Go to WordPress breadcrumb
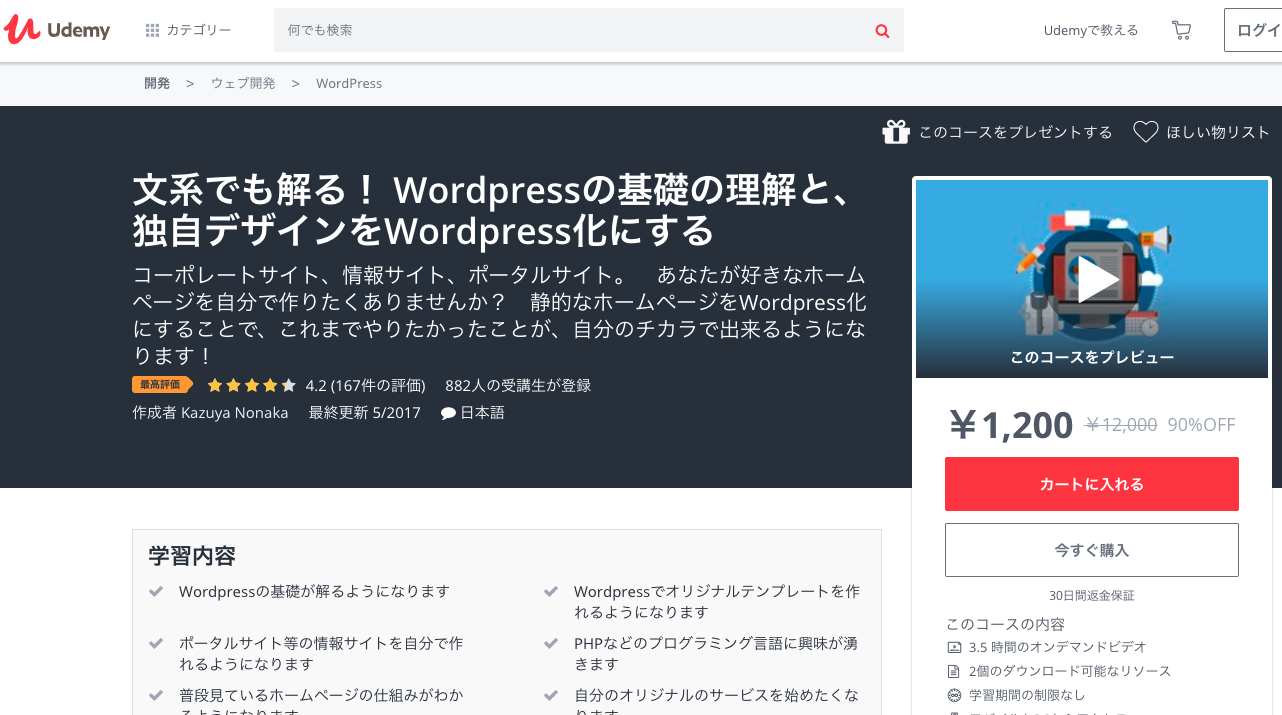 click(349, 83)
